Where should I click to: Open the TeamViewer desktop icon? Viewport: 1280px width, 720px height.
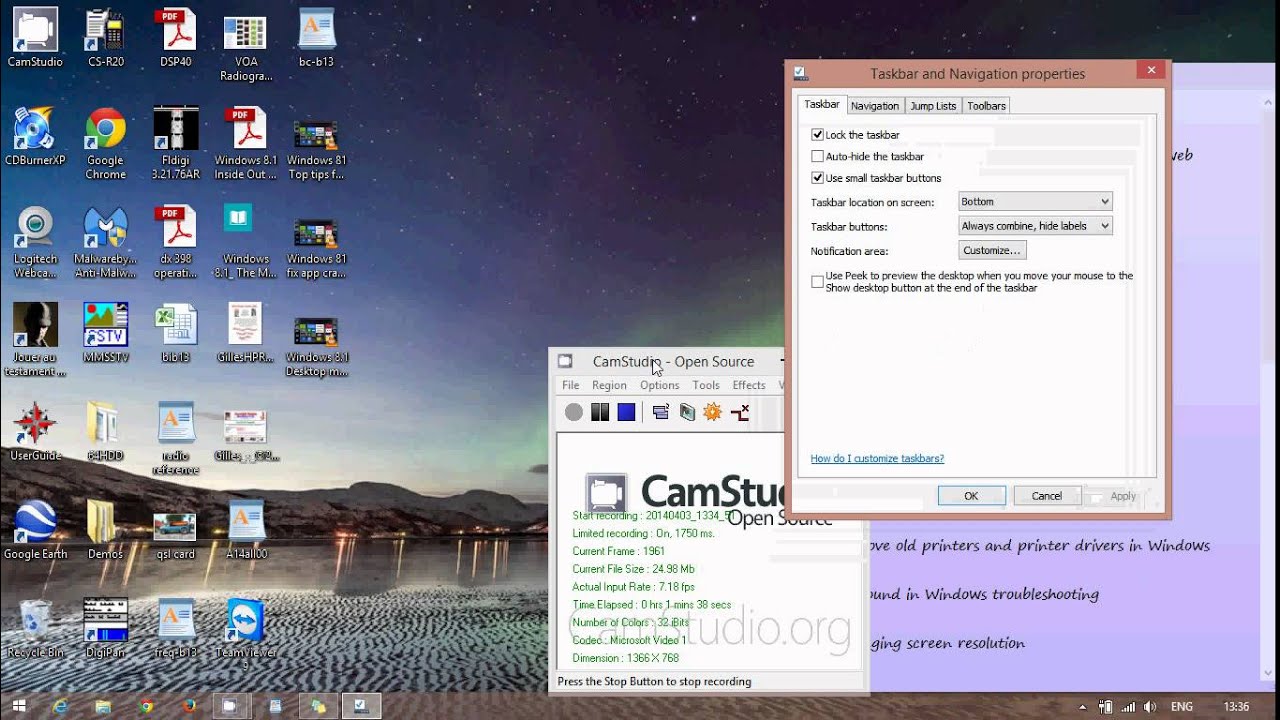pos(245,634)
